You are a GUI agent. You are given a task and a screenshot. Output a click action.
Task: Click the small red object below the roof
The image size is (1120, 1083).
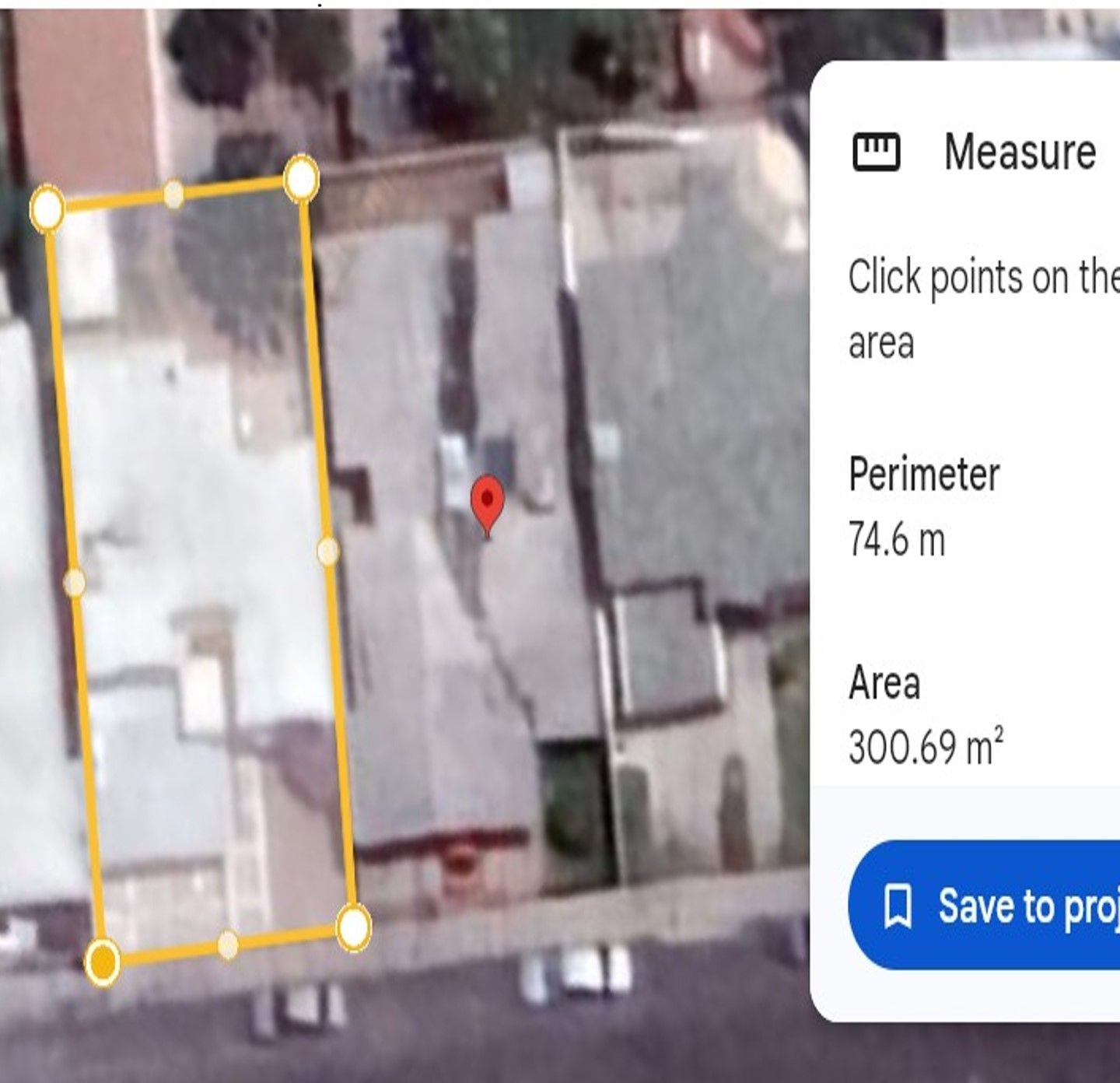point(460,860)
